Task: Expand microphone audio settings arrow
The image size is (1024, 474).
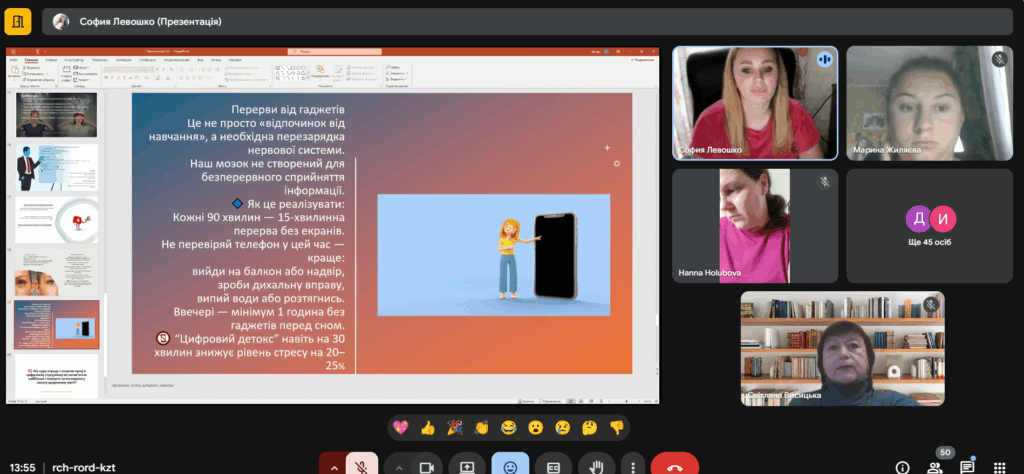Action: pyautogui.click(x=333, y=466)
